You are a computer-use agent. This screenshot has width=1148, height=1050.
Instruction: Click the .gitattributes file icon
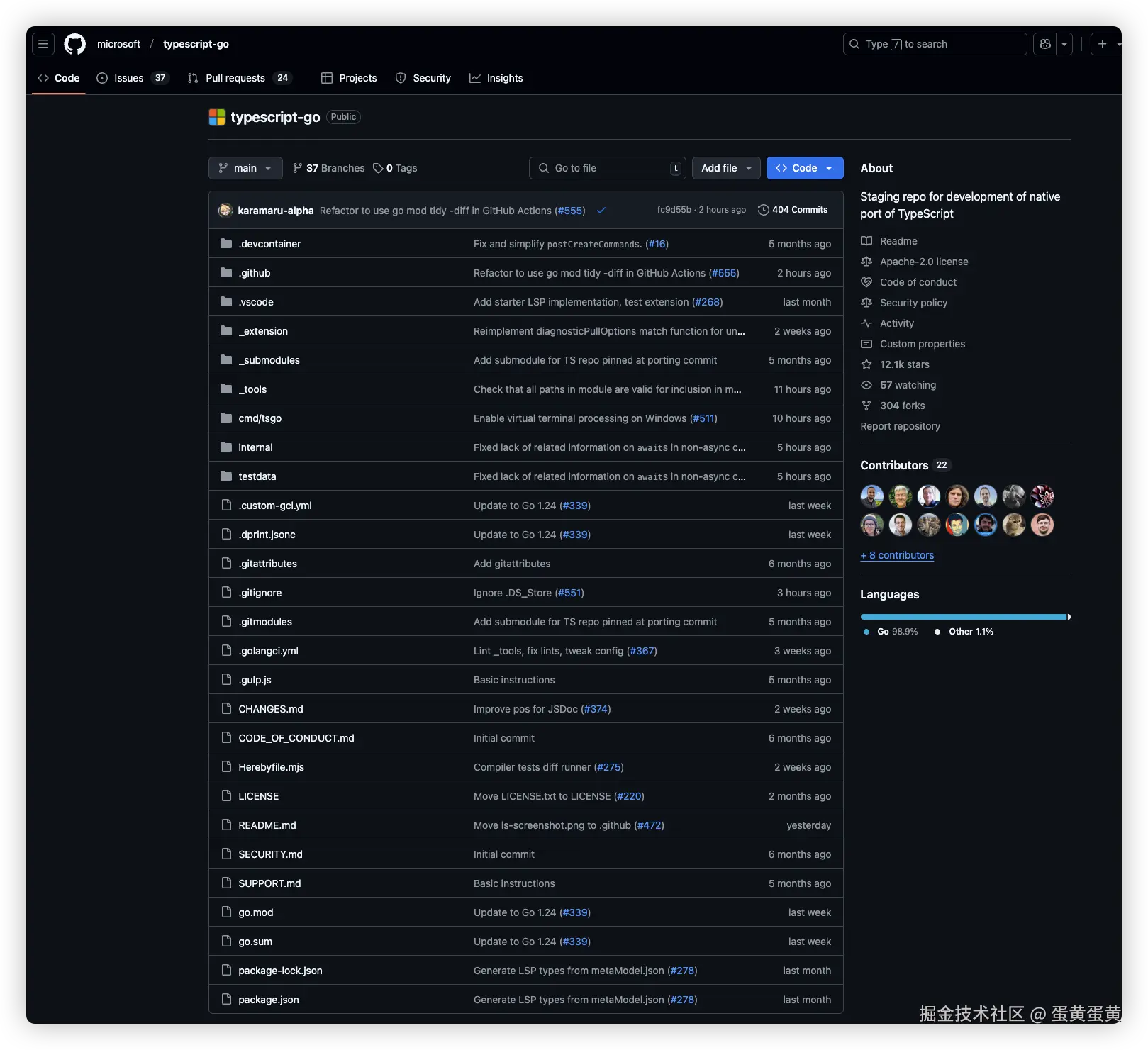point(226,564)
